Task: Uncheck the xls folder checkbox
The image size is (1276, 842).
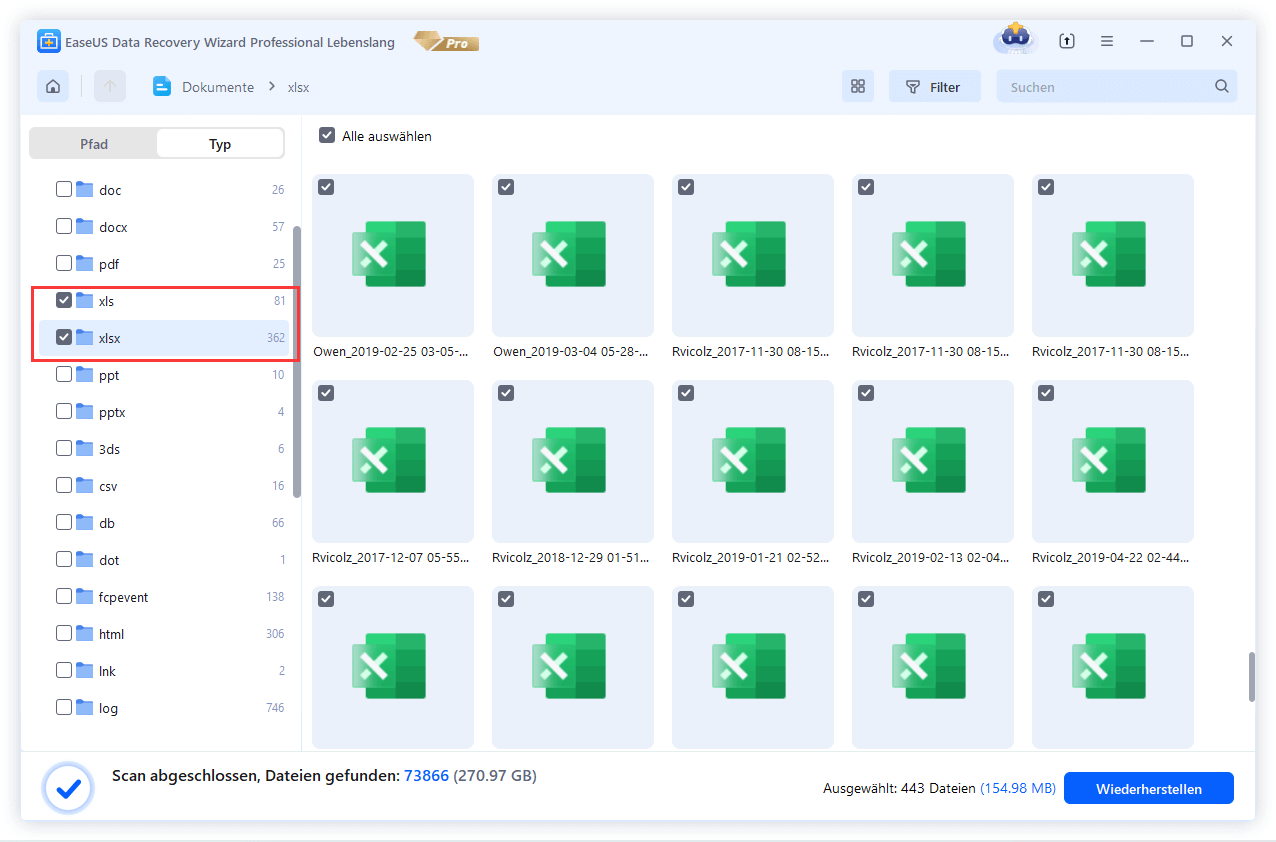Action: (x=64, y=300)
